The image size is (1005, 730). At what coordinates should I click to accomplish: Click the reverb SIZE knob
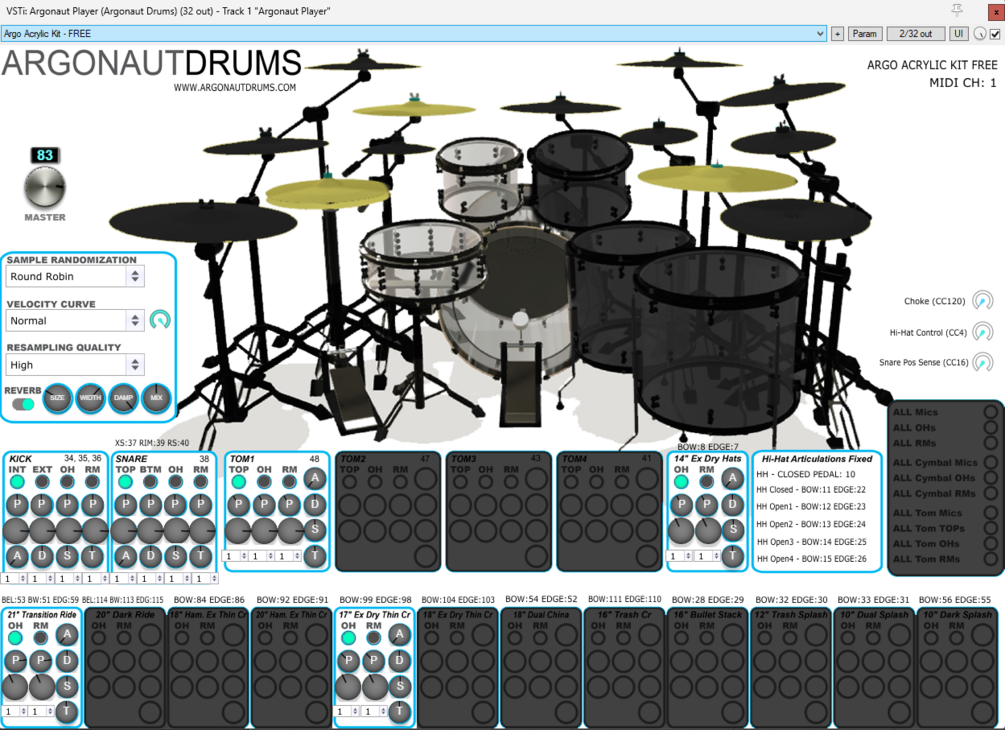click(x=57, y=398)
